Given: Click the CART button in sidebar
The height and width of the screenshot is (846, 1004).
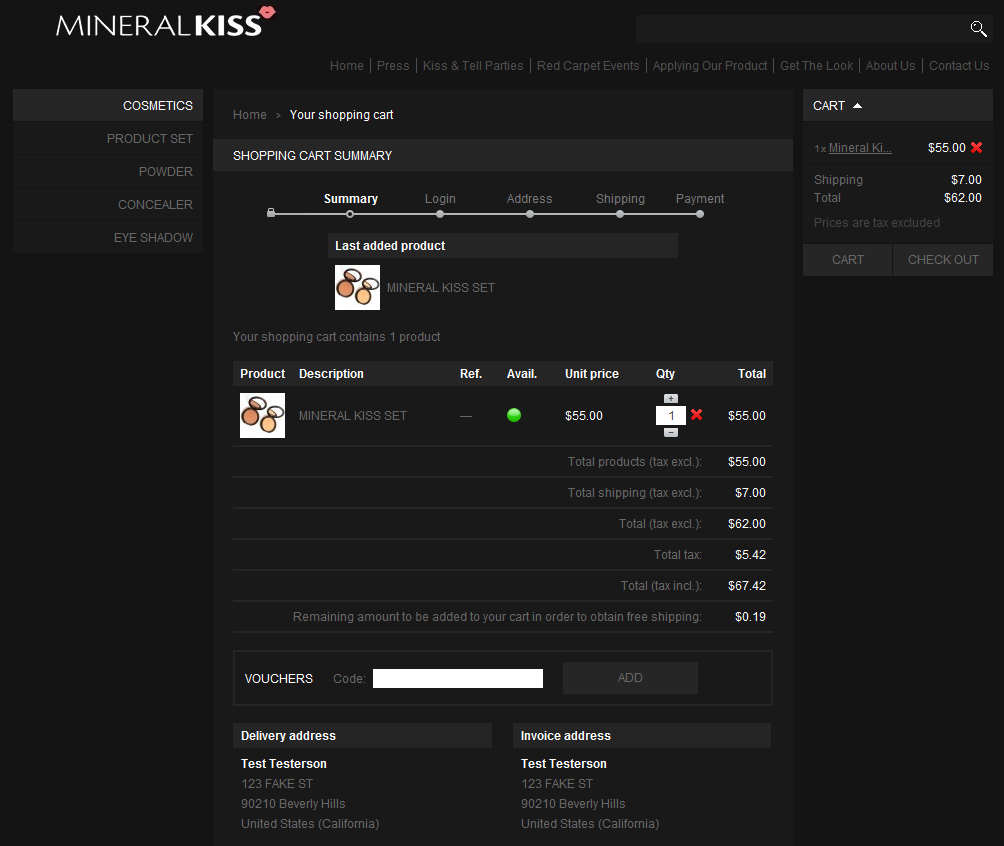Looking at the screenshot, I should point(847,259).
